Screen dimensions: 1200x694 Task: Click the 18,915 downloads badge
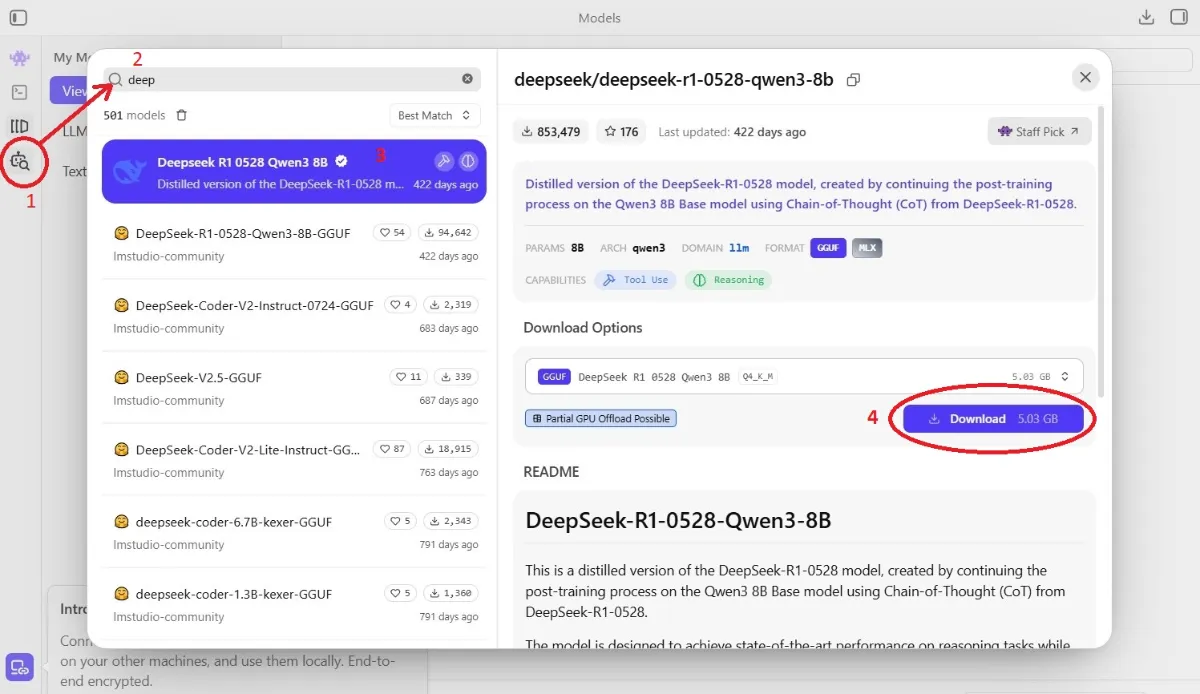click(448, 449)
